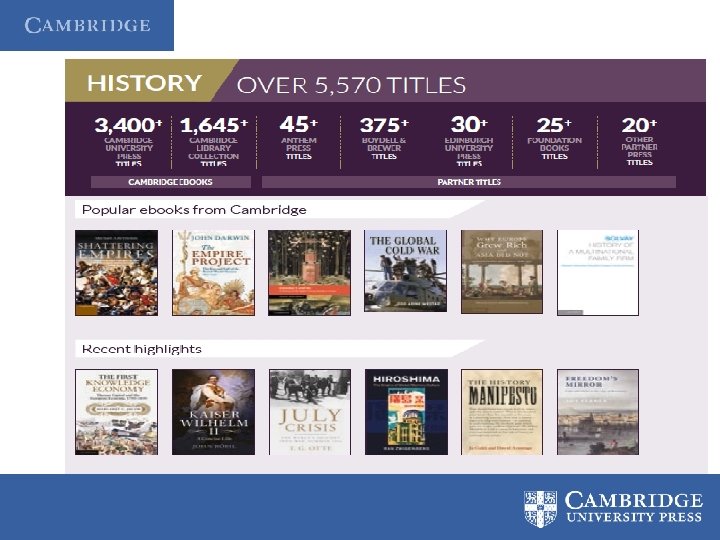Image resolution: width=720 pixels, height=540 pixels.
Task: Select the Hiroshima book cover
Action: (406, 412)
